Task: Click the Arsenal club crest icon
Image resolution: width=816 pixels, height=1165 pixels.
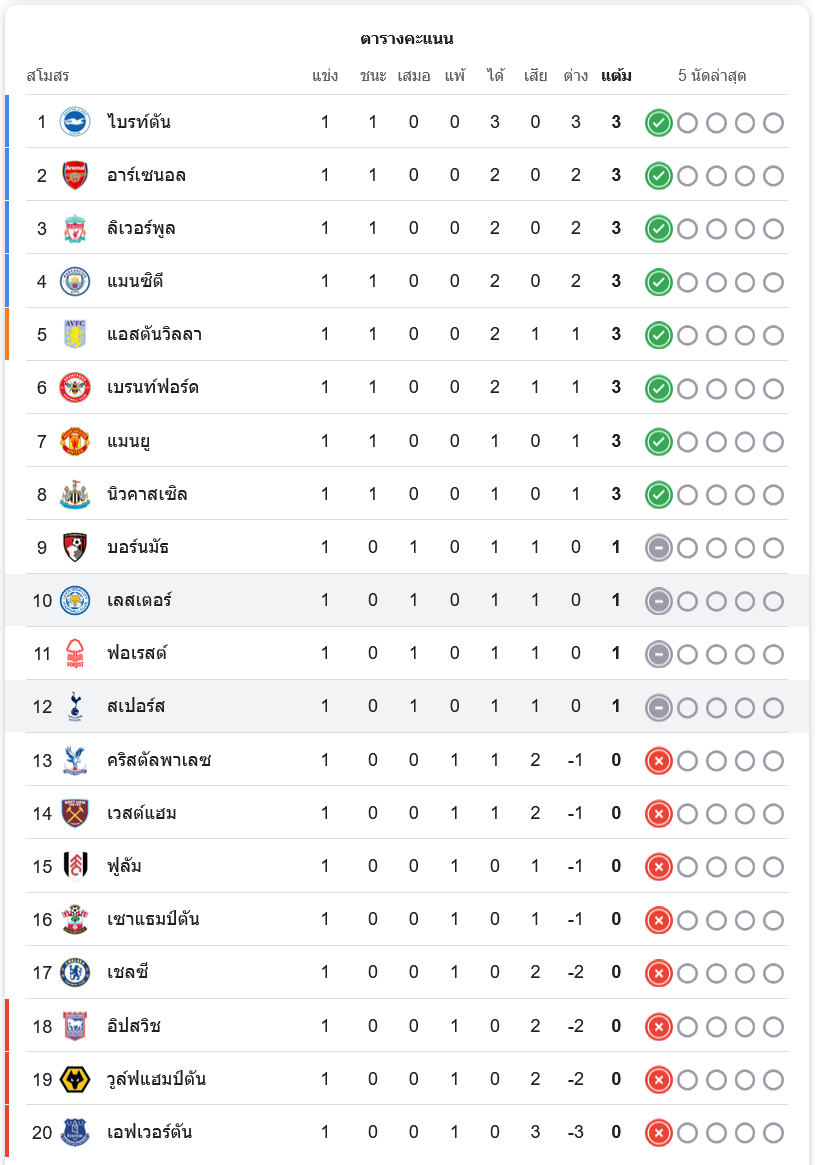Action: pos(75,175)
